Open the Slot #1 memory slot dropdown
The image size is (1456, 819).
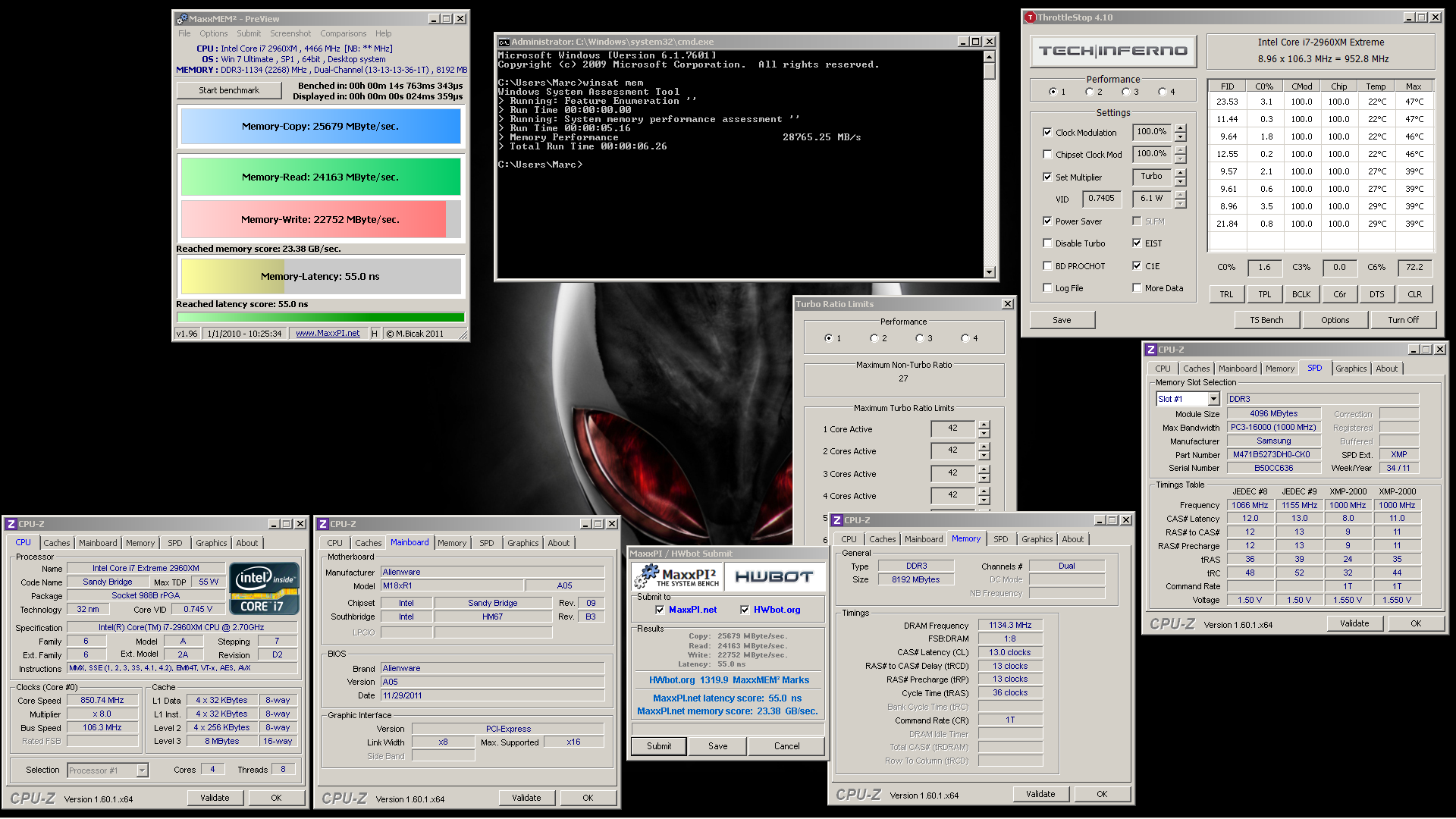pos(1213,399)
